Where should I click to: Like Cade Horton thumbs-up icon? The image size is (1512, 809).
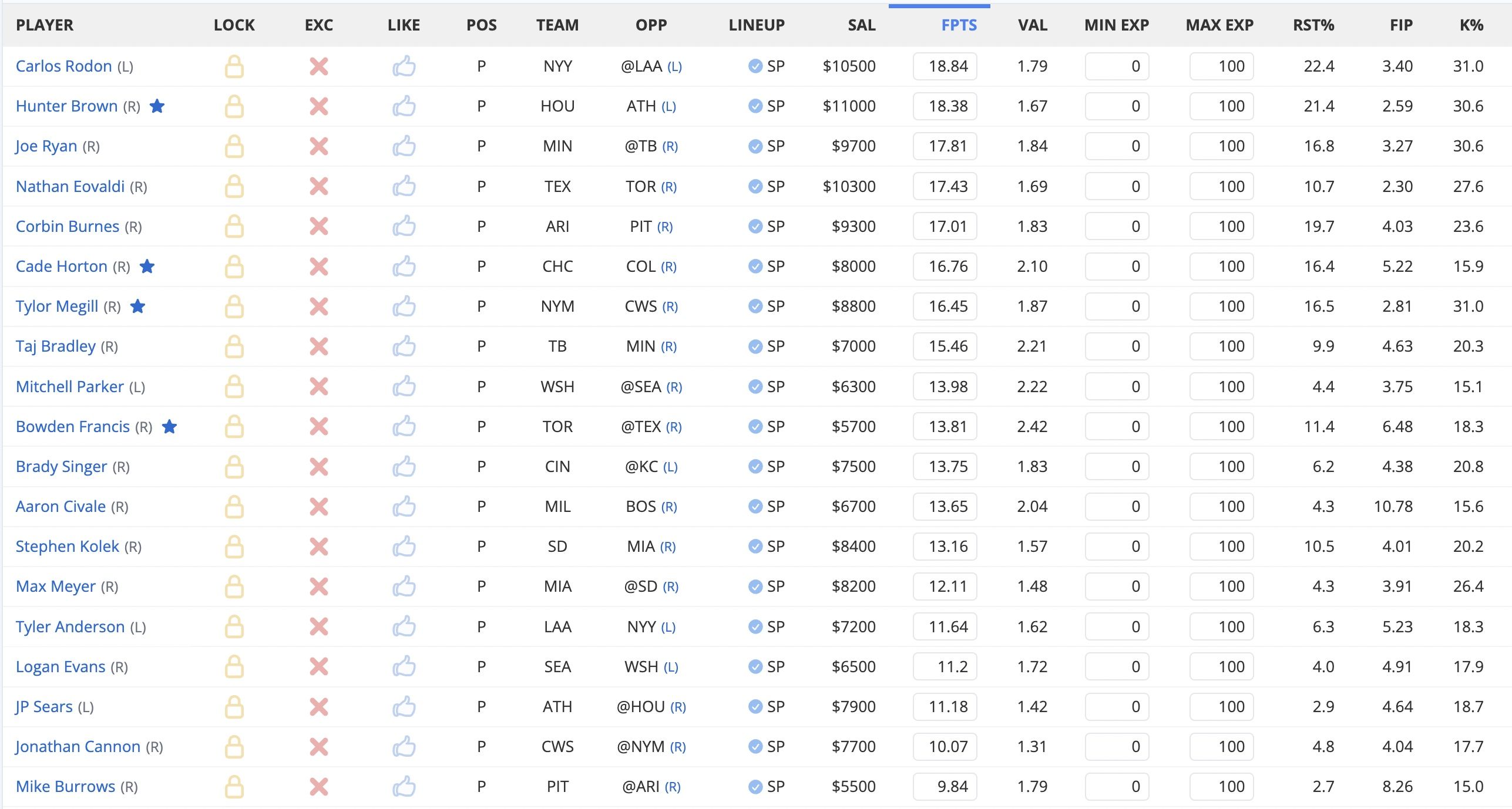coord(404,267)
